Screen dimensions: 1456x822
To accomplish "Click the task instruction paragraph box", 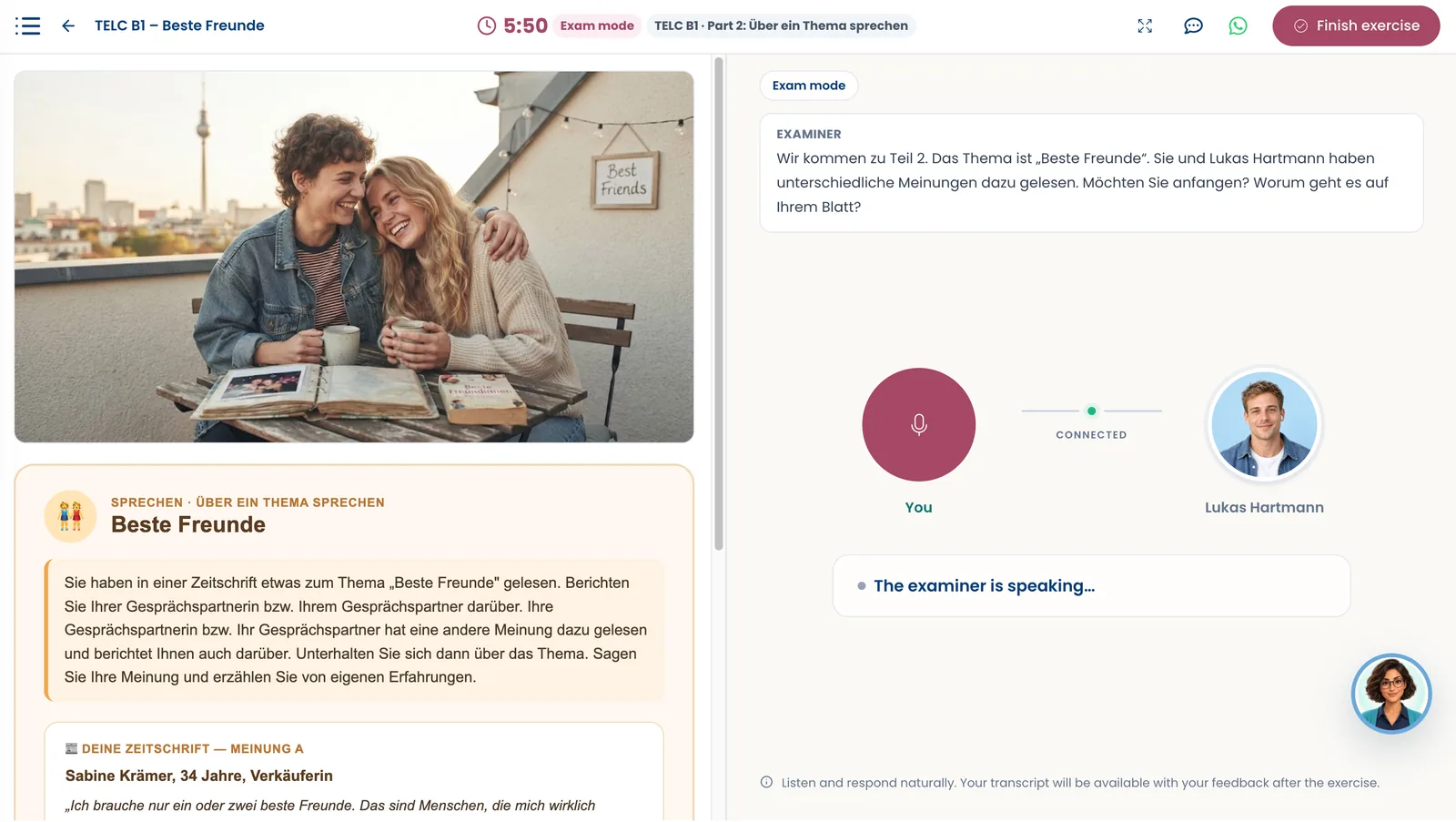I will tap(354, 630).
